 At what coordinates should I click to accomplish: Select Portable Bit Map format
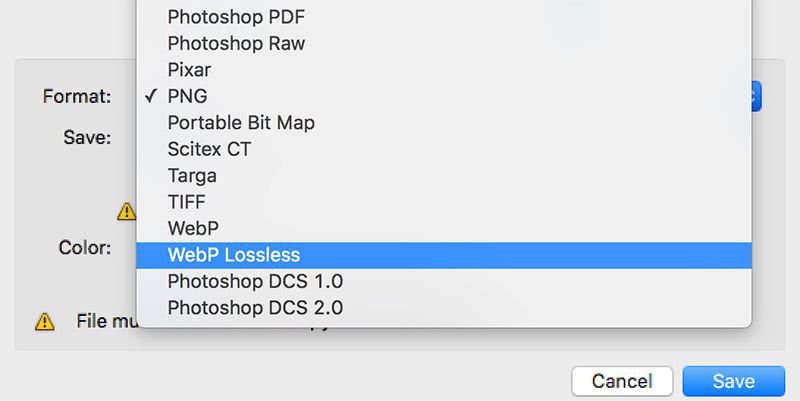point(241,123)
